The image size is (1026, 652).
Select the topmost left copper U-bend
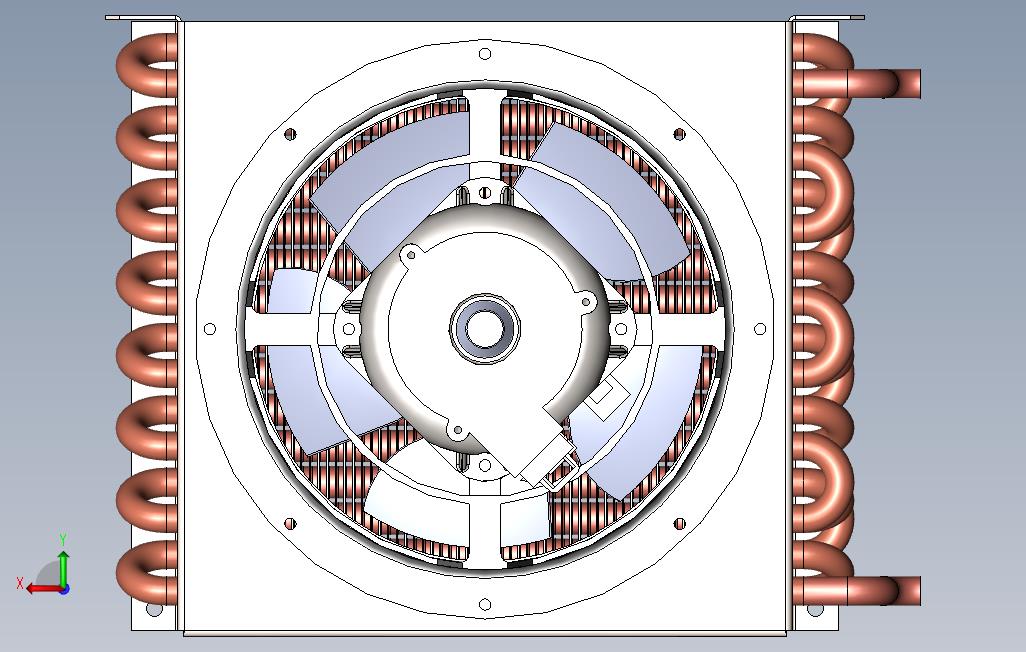pos(147,65)
